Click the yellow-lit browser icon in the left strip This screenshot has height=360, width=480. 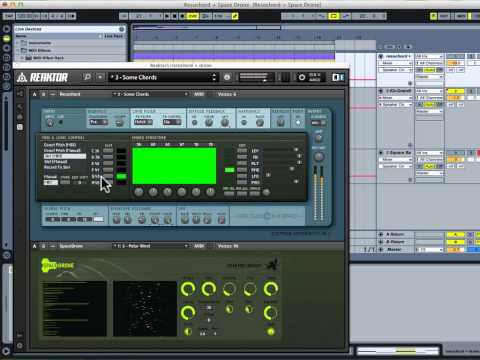coord(6,39)
